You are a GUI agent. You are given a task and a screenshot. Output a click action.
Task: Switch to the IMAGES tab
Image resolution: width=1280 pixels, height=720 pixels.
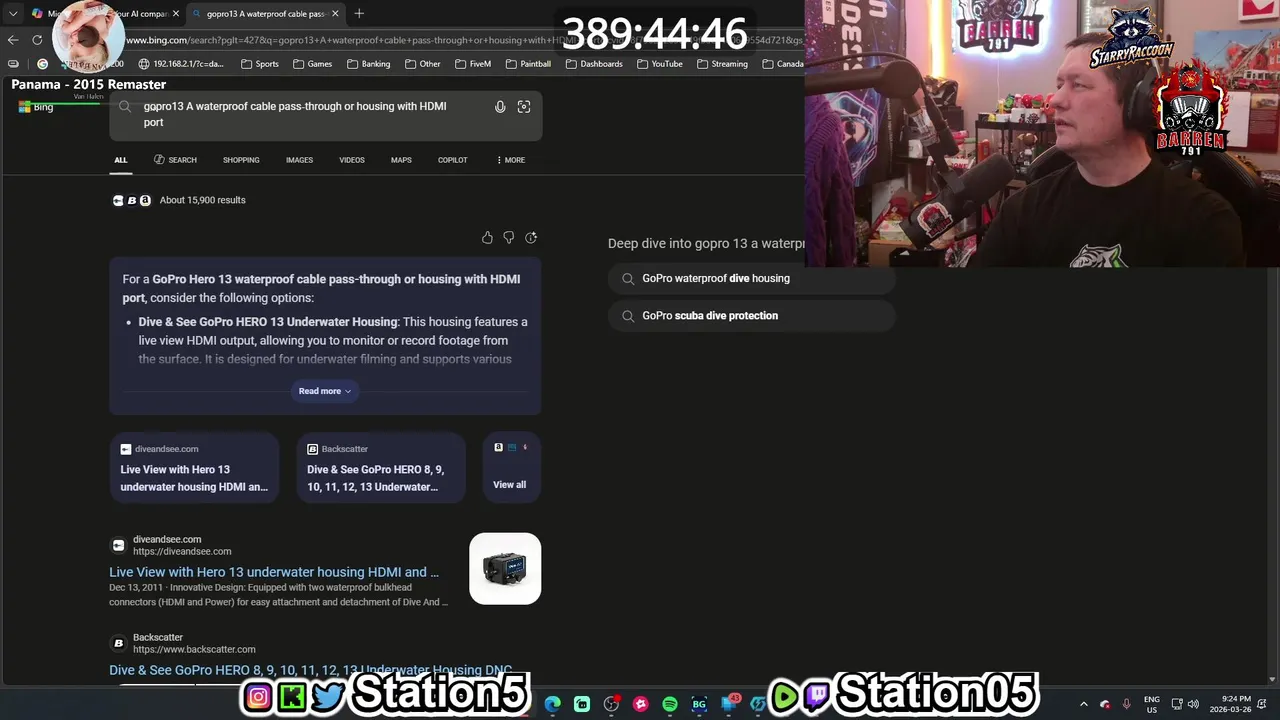click(x=299, y=160)
